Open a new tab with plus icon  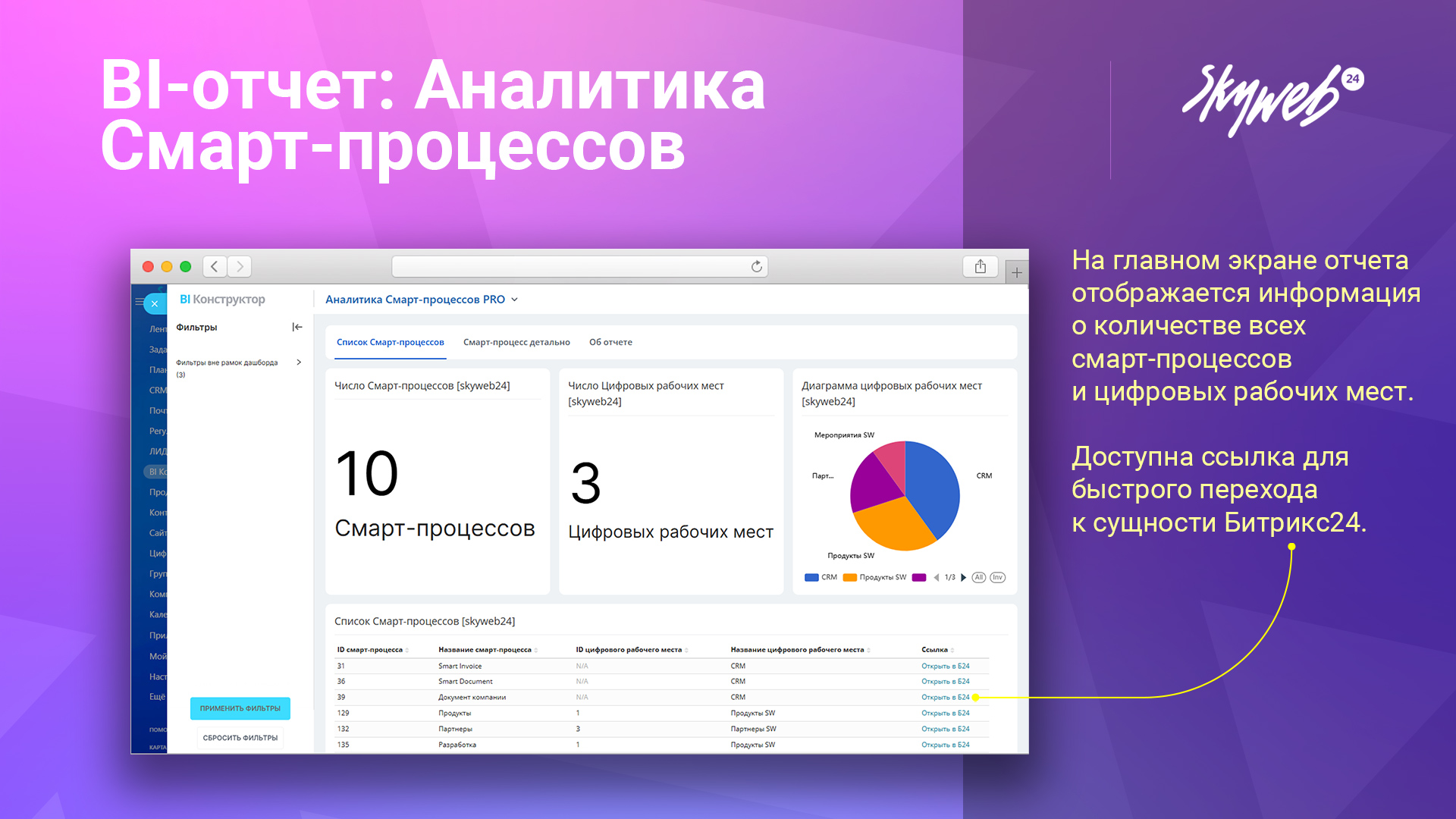pyautogui.click(x=1017, y=272)
